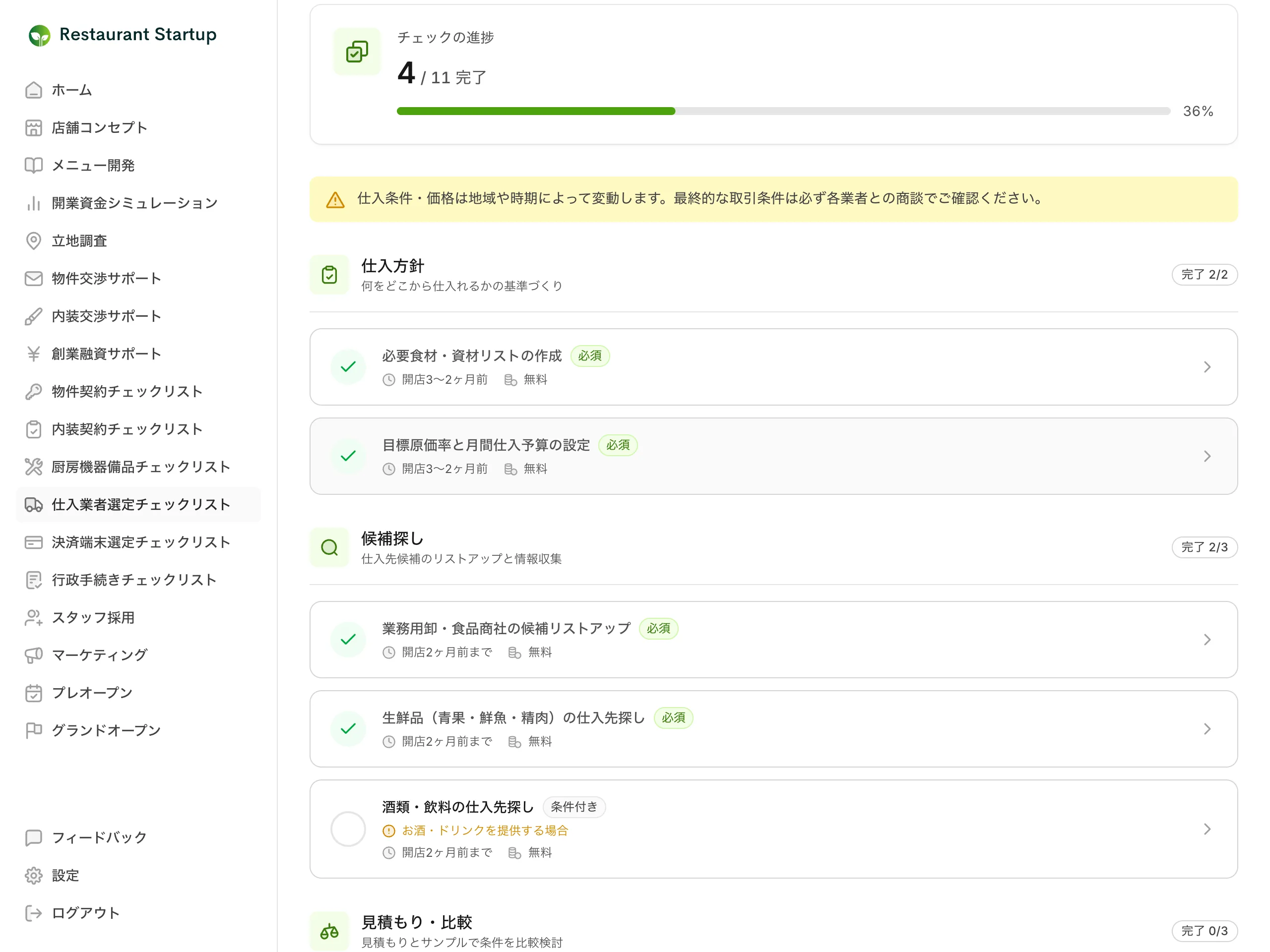Click the gear icon beside 設定

34,876
